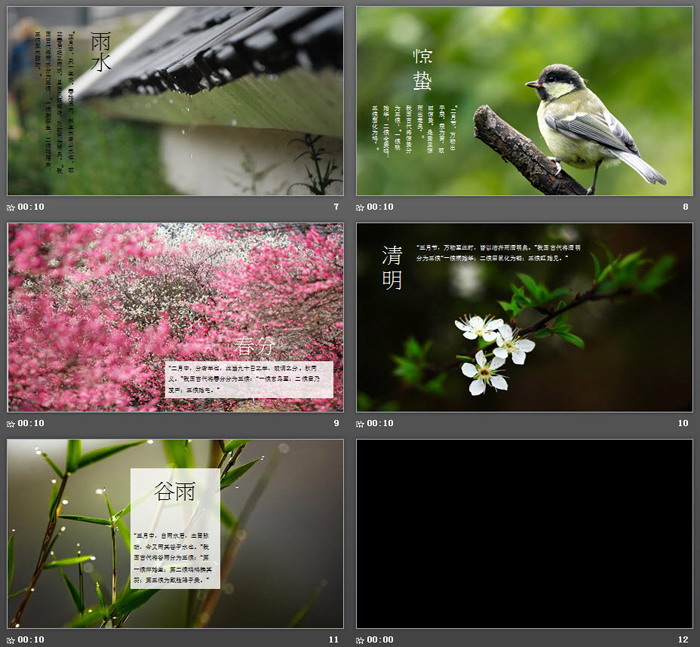The image size is (700, 647).
Task: Click the transition star icon under slide 11
Action: coord(11,639)
